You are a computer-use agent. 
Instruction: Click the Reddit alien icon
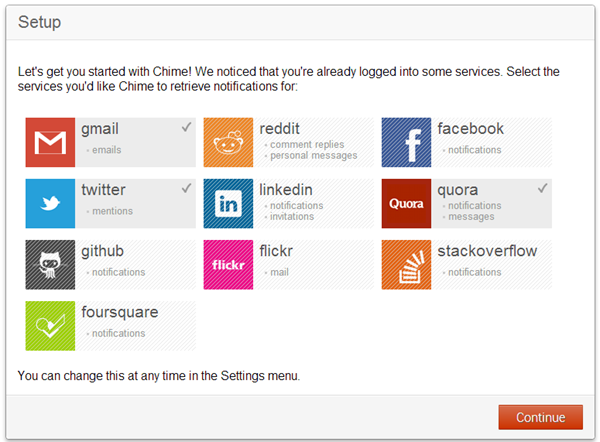(x=229, y=142)
